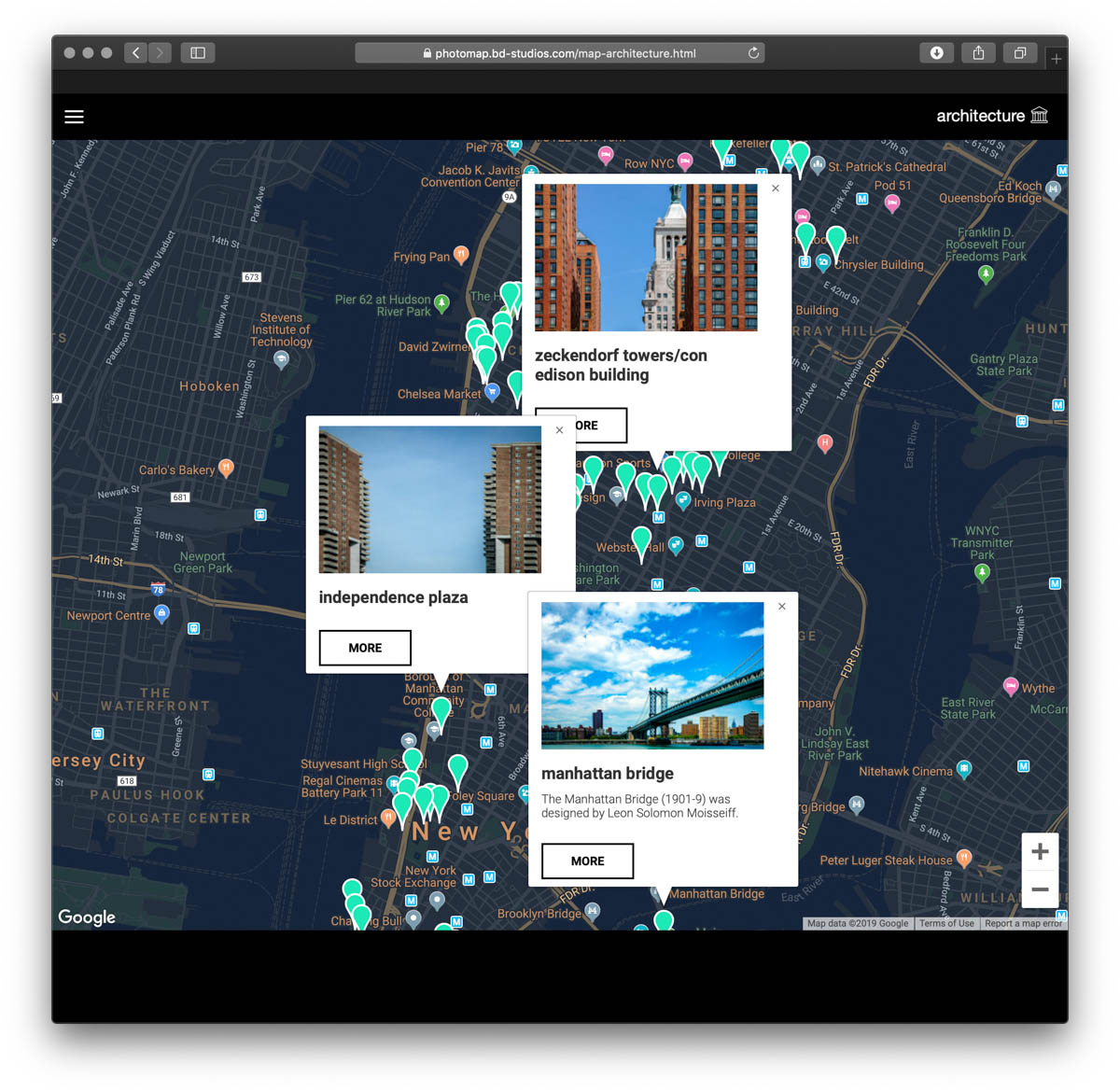Open the Terms of Use link
The width and height of the screenshot is (1120, 1092).
pyautogui.click(x=946, y=923)
